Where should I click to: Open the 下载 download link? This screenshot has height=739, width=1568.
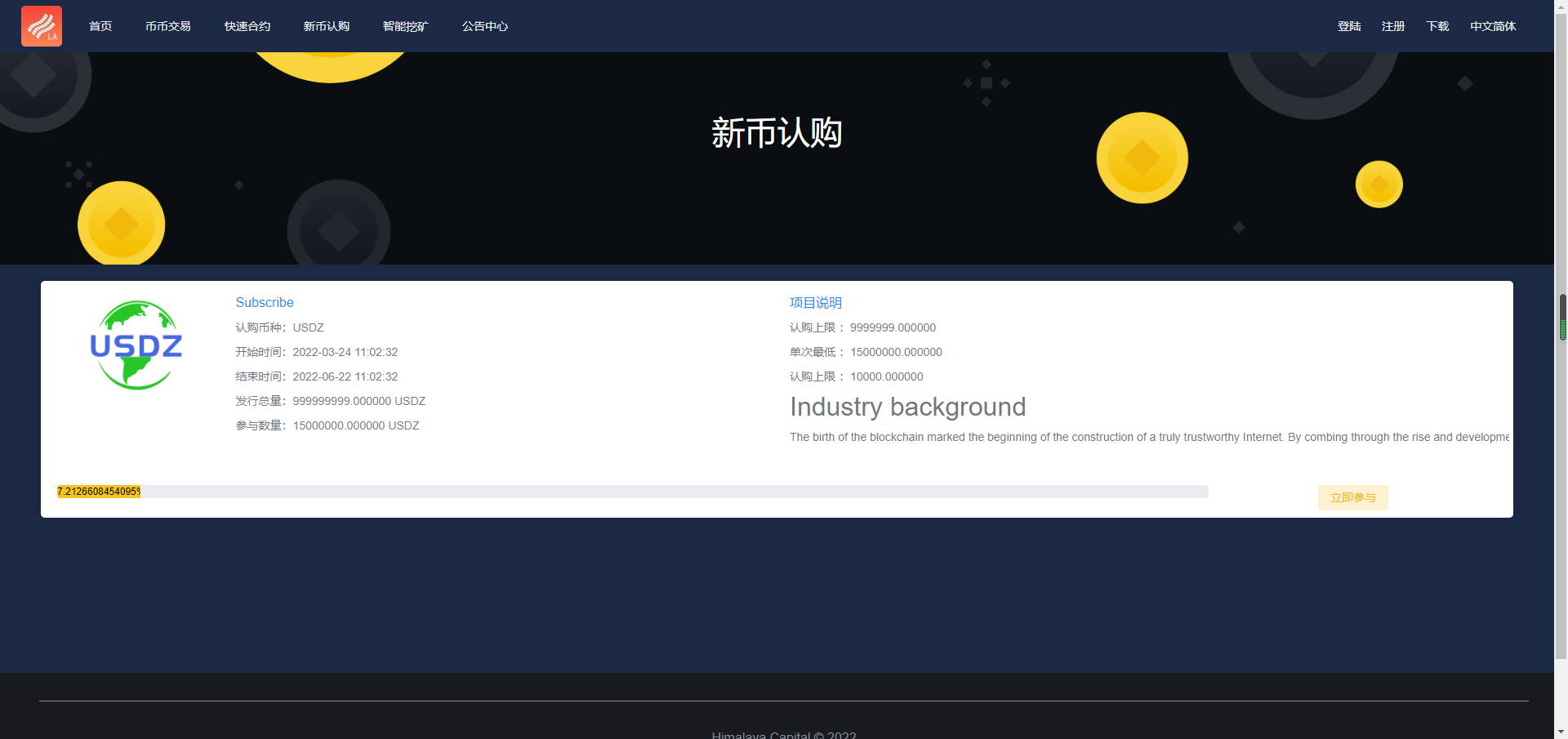tap(1437, 26)
